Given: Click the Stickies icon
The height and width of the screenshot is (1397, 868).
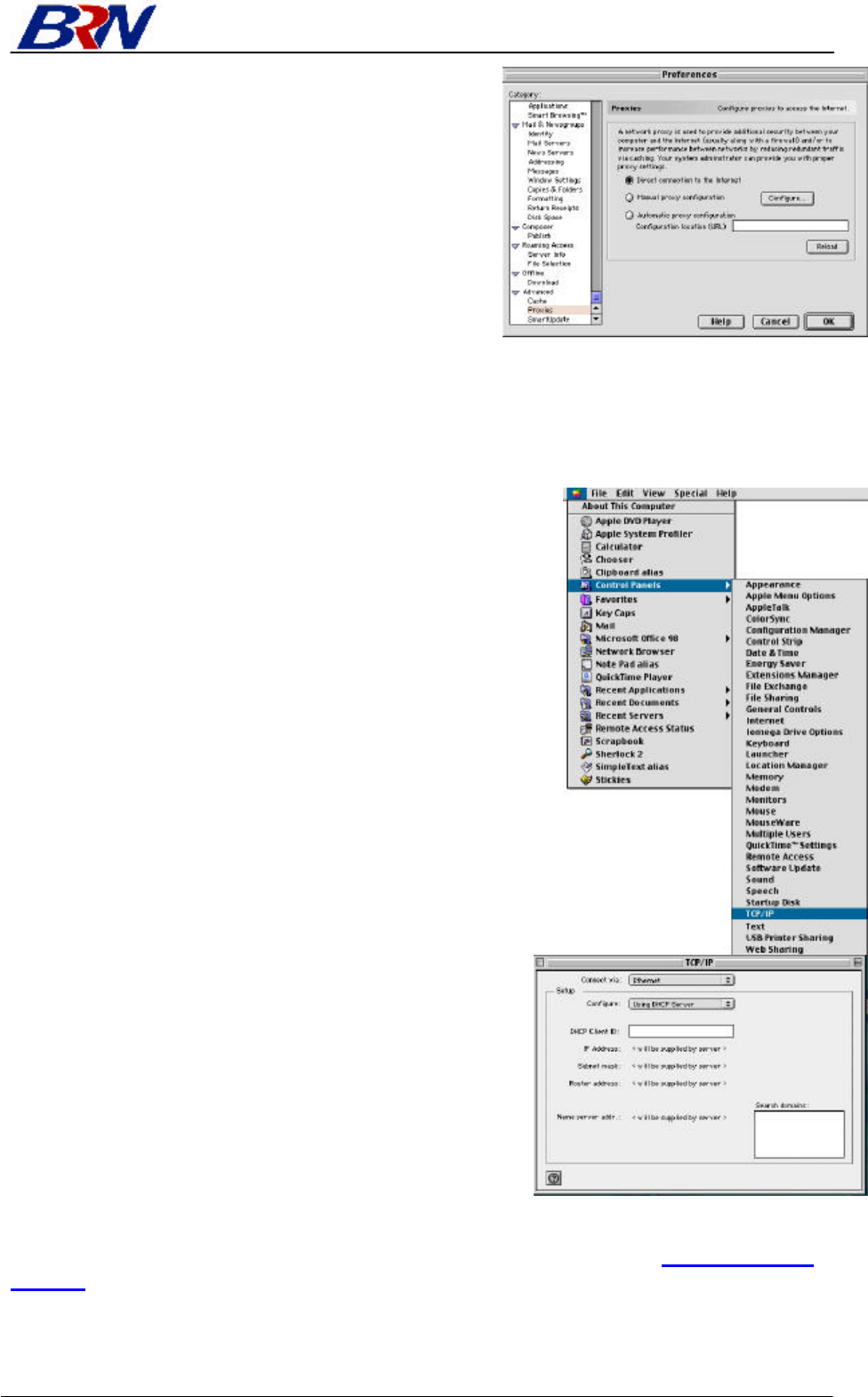Looking at the screenshot, I should (x=586, y=780).
